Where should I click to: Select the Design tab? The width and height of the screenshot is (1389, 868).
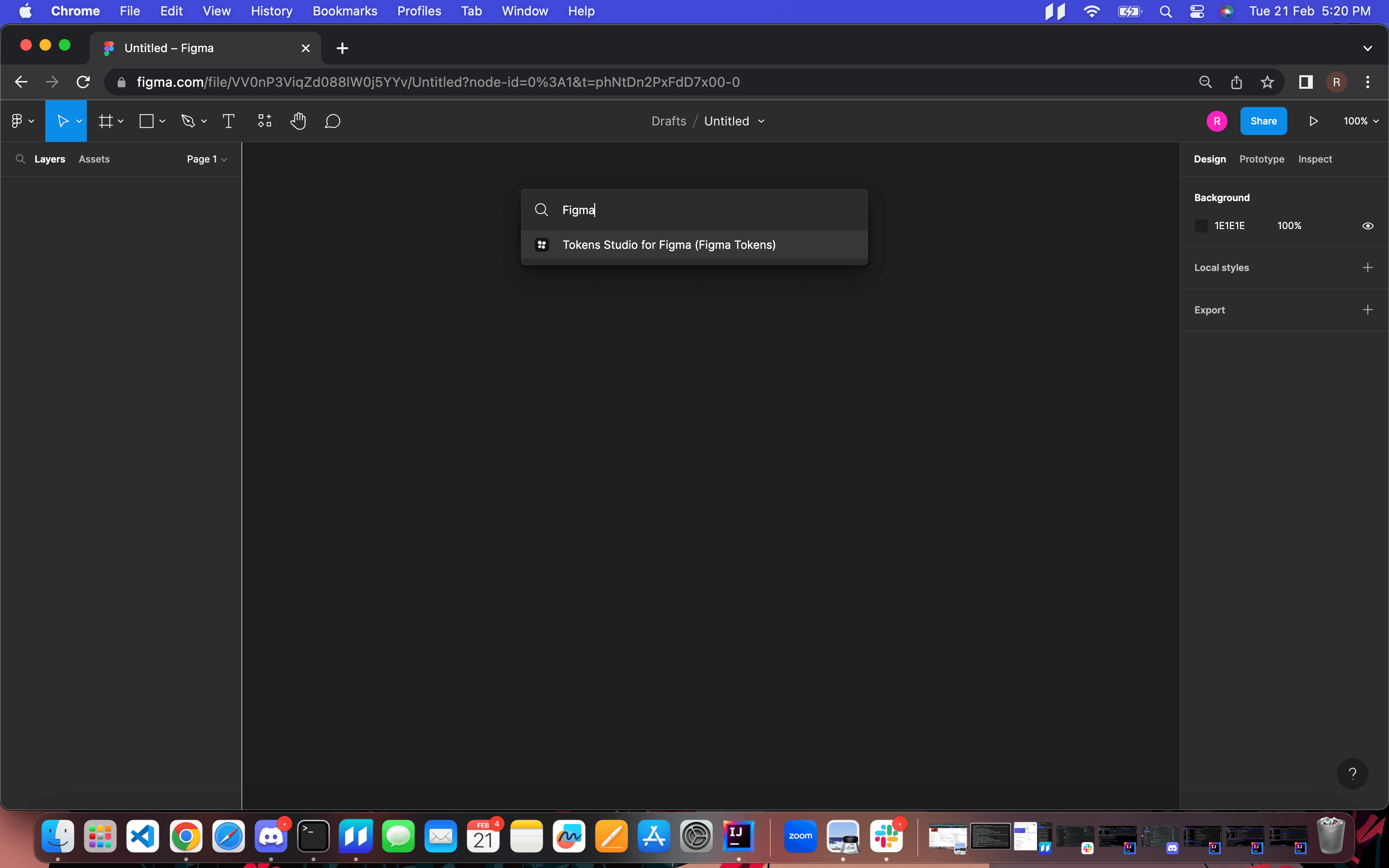pyautogui.click(x=1210, y=159)
